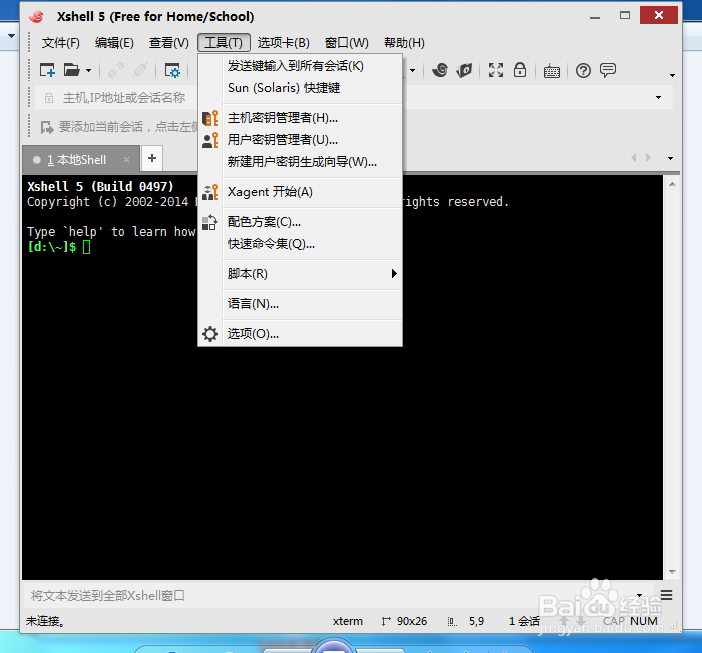This screenshot has width=702, height=653.
Task: Select Sun (Solaris) 快捷键 menu item
Action: 300,88
